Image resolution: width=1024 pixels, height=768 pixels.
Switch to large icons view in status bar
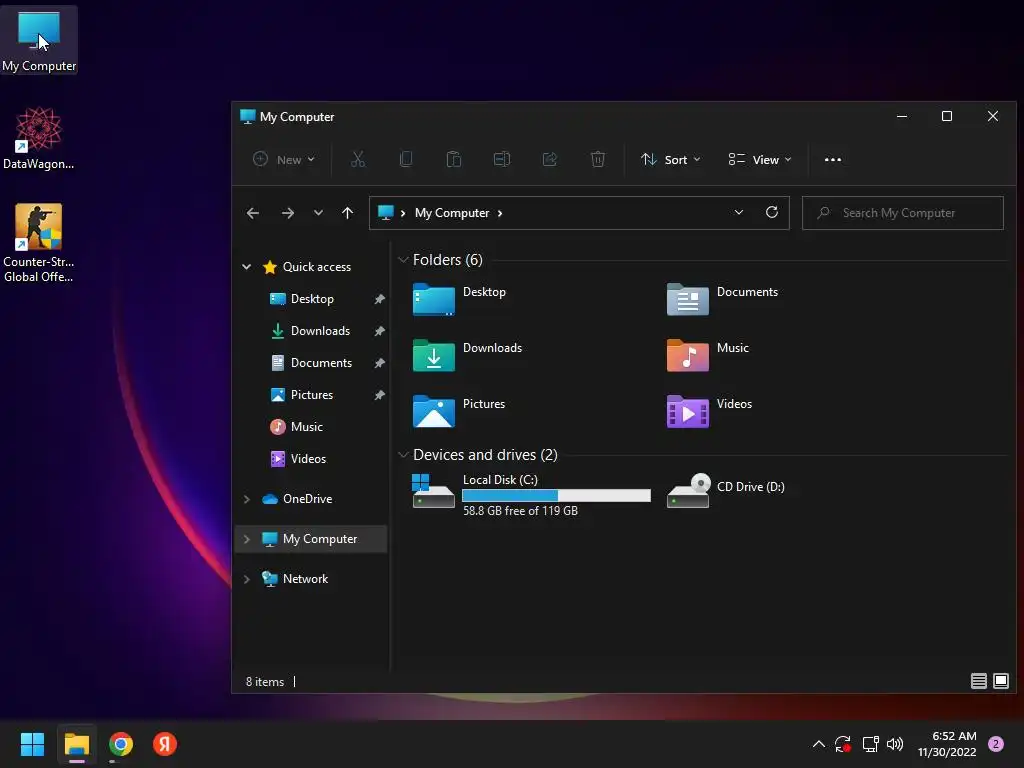click(1000, 681)
